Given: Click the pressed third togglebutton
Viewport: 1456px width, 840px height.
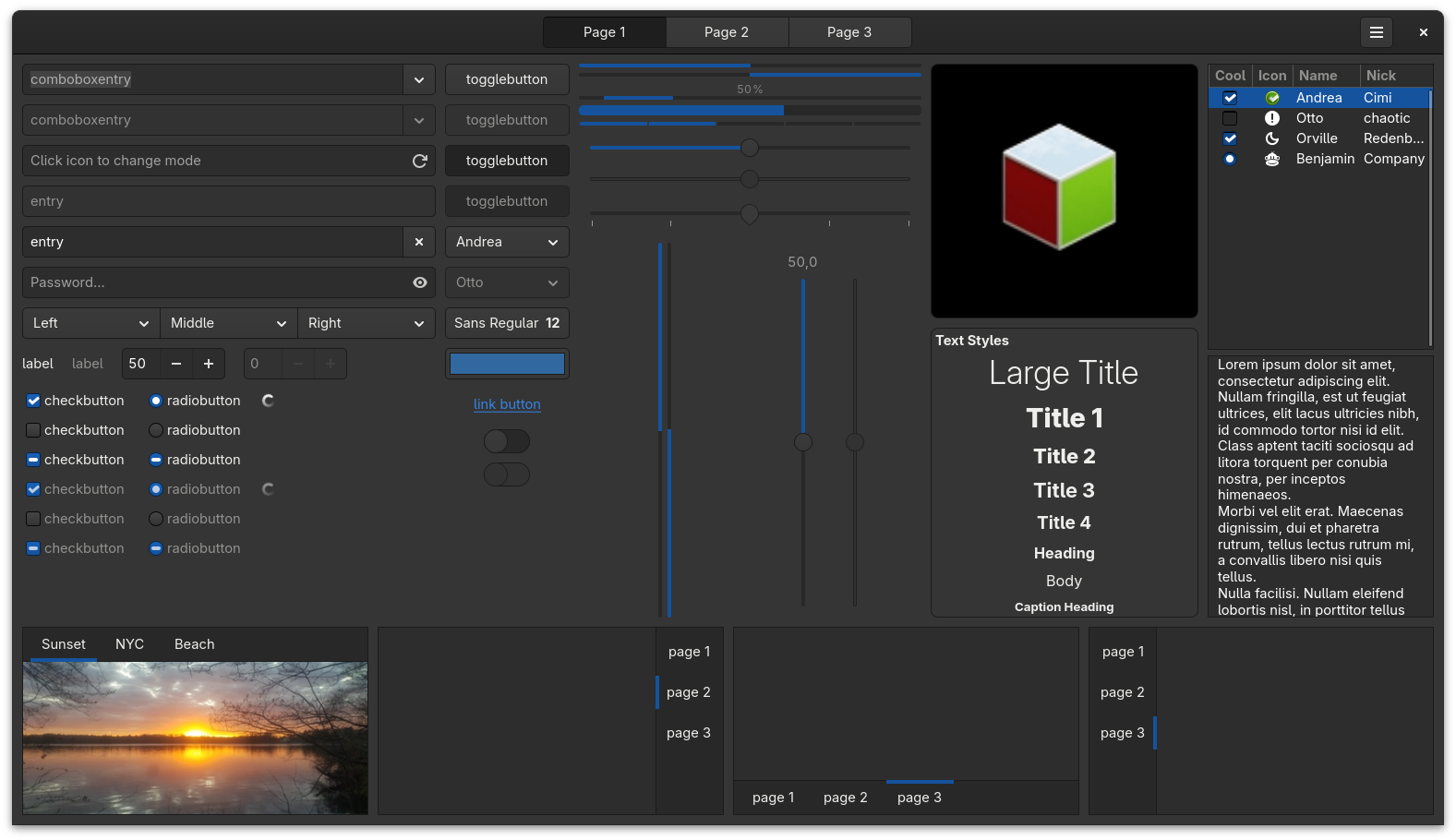Looking at the screenshot, I should click(507, 161).
